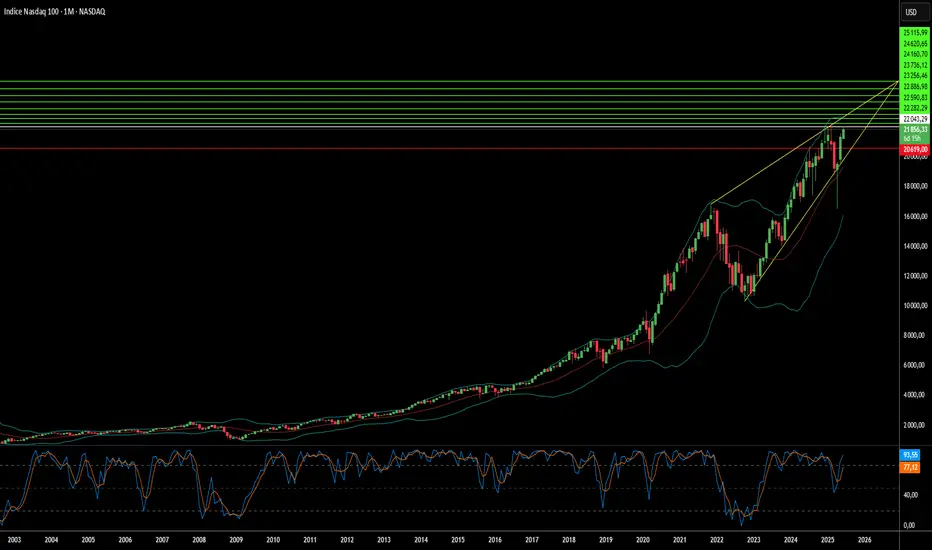Select the 23 256,46 price label
This screenshot has height=550, width=932.
point(915,76)
